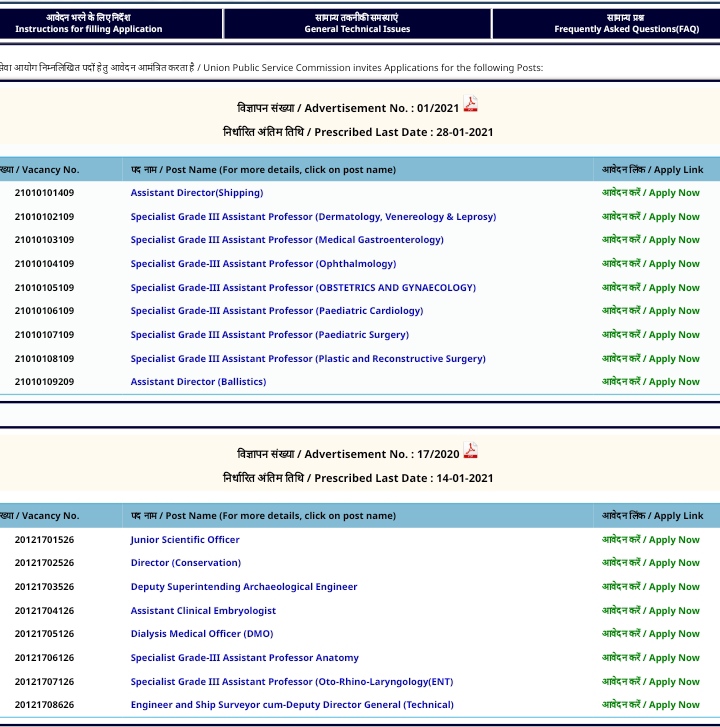This screenshot has width=720, height=727.
Task: Apply Now for vacancy 20121705126
Action: [651, 634]
